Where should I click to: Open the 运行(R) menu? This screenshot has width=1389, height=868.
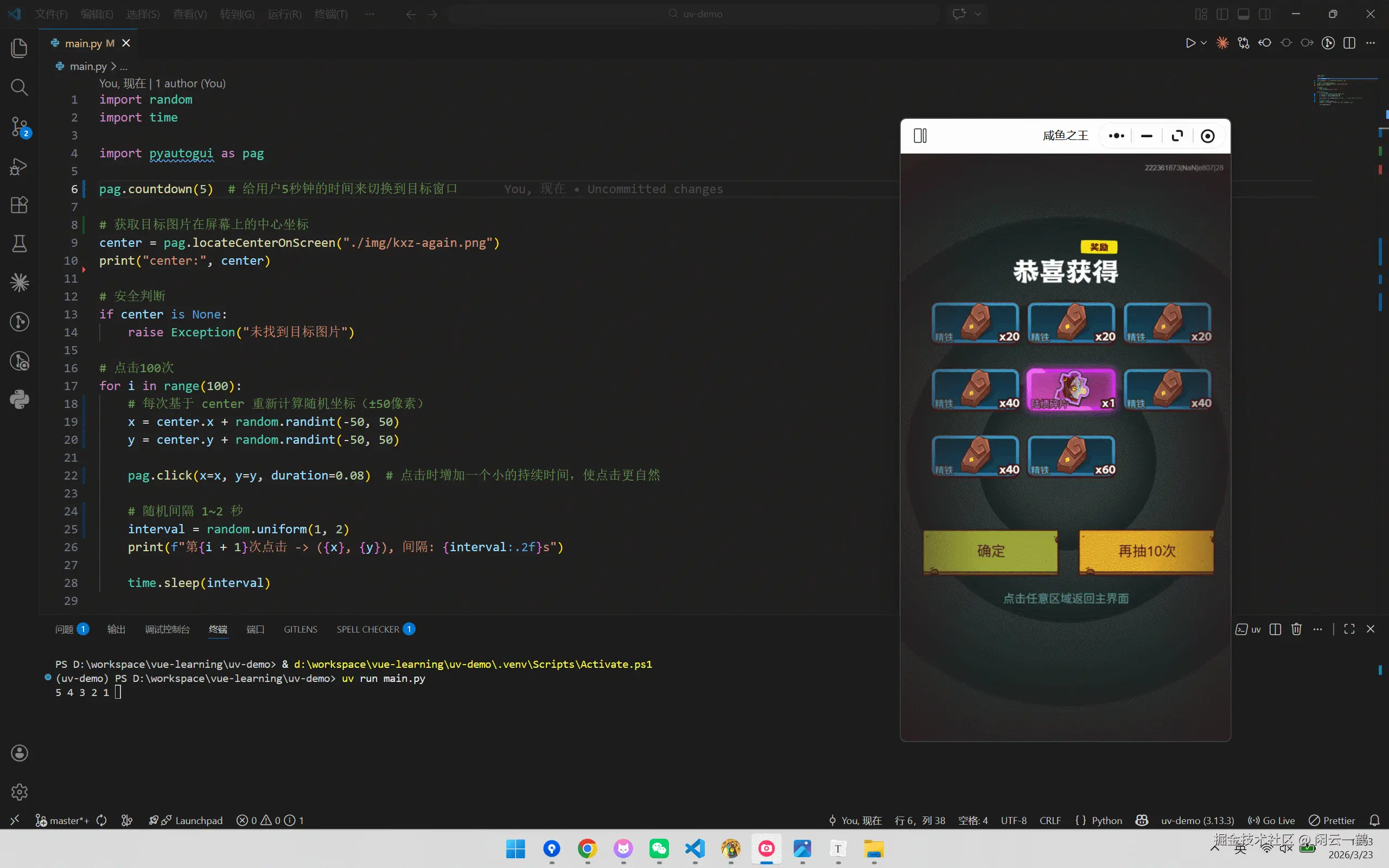pos(284,14)
